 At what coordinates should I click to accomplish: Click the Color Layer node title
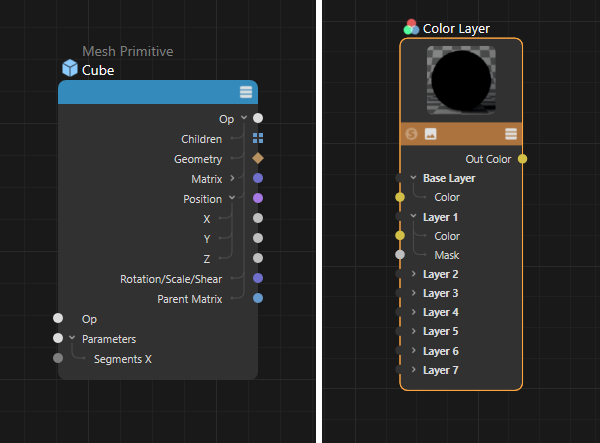(x=456, y=29)
